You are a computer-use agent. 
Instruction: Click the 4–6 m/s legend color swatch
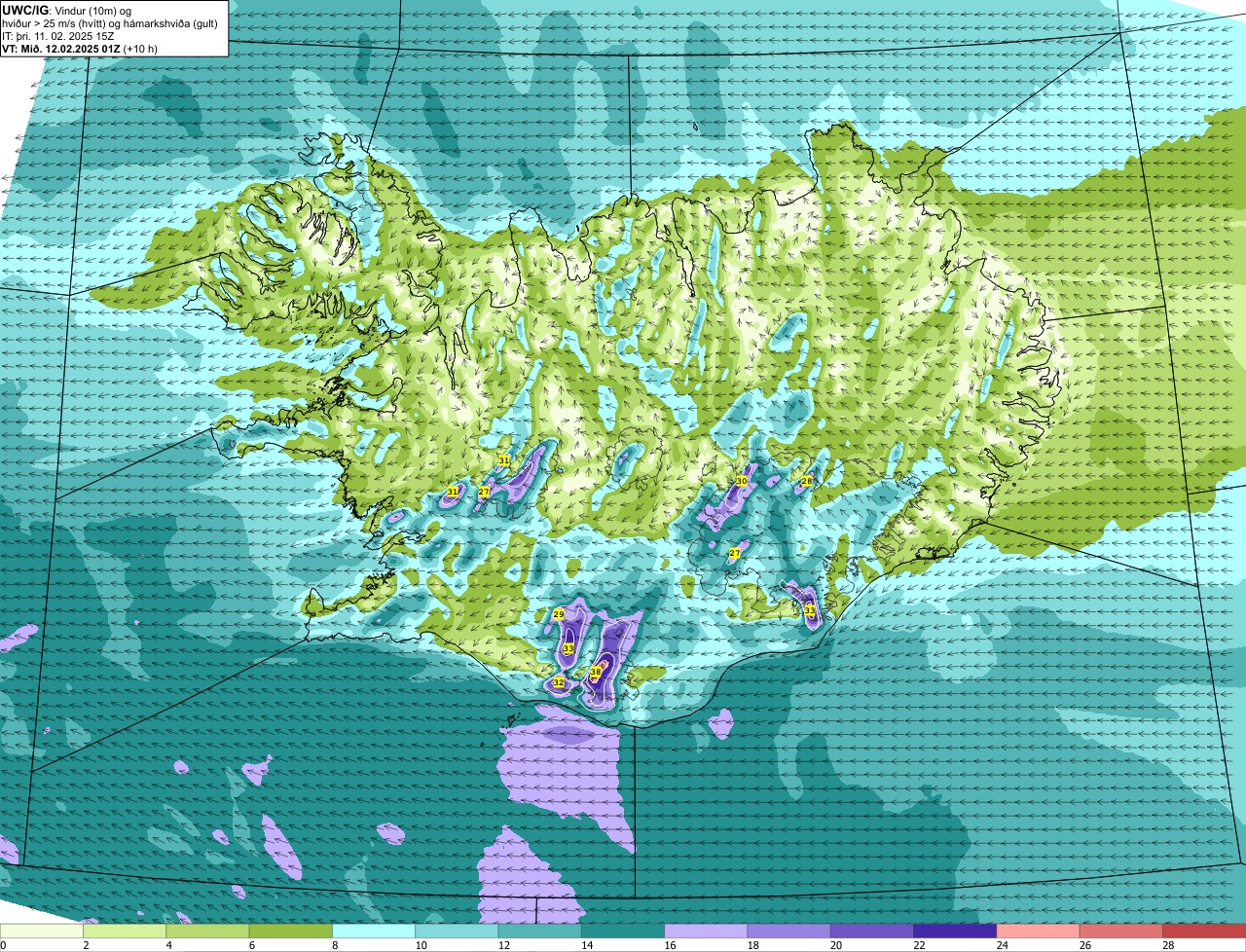tap(207, 932)
